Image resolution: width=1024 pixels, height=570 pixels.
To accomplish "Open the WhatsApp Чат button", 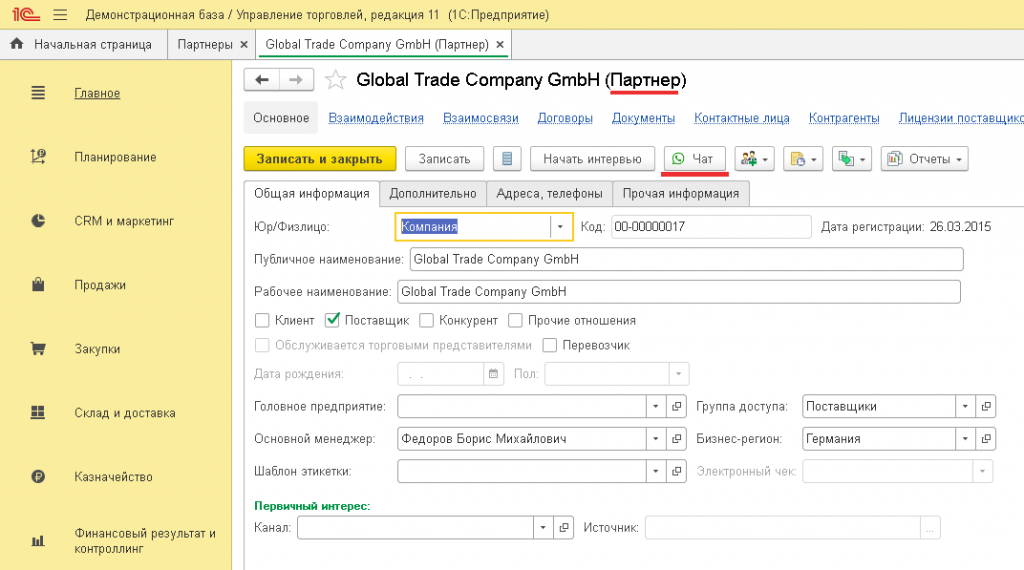I will click(x=695, y=159).
